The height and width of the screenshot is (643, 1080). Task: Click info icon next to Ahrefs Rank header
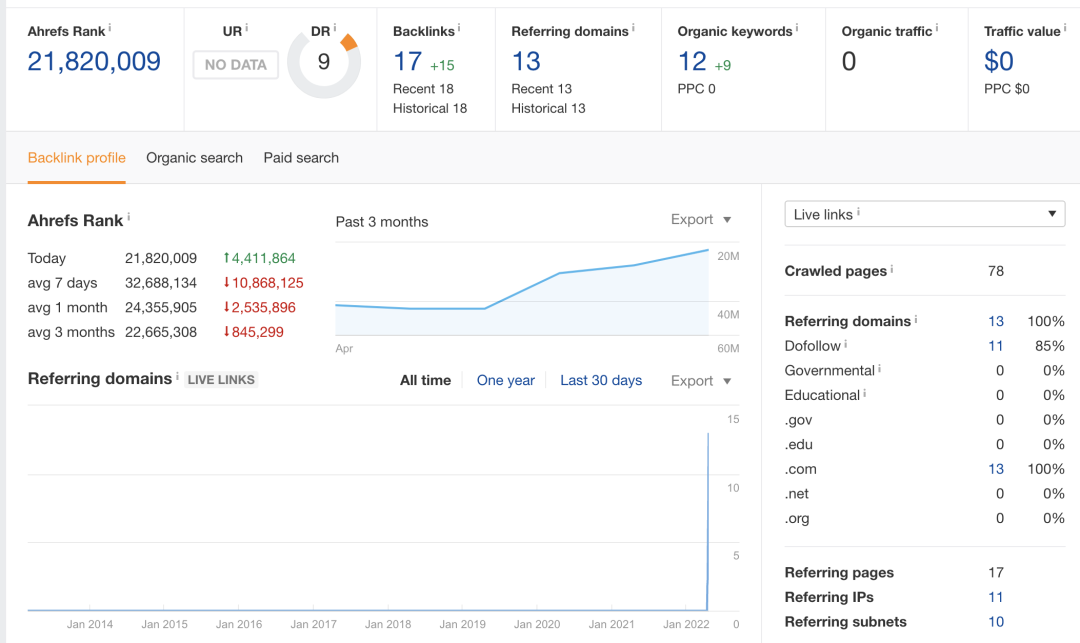109,28
